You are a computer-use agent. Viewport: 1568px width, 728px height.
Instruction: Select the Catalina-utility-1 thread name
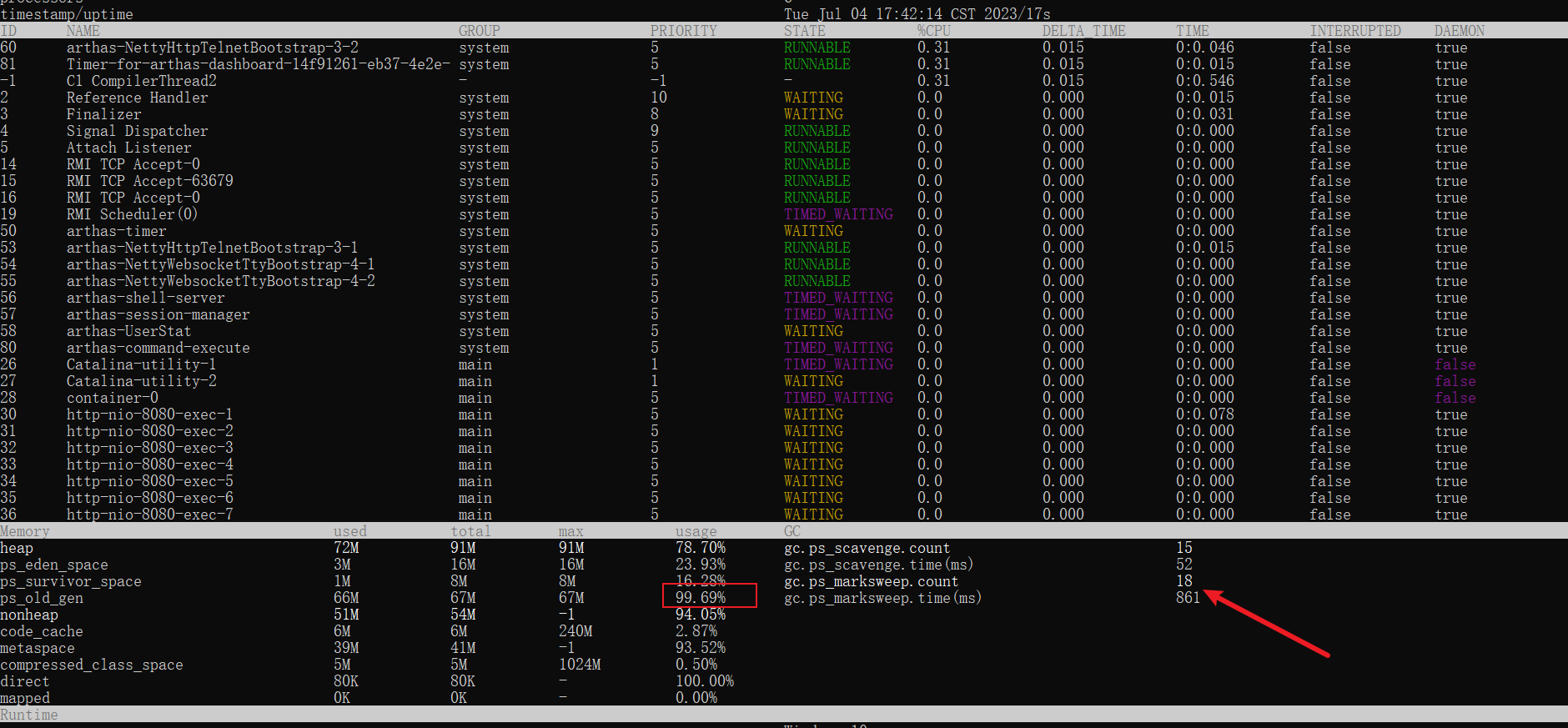coord(141,364)
